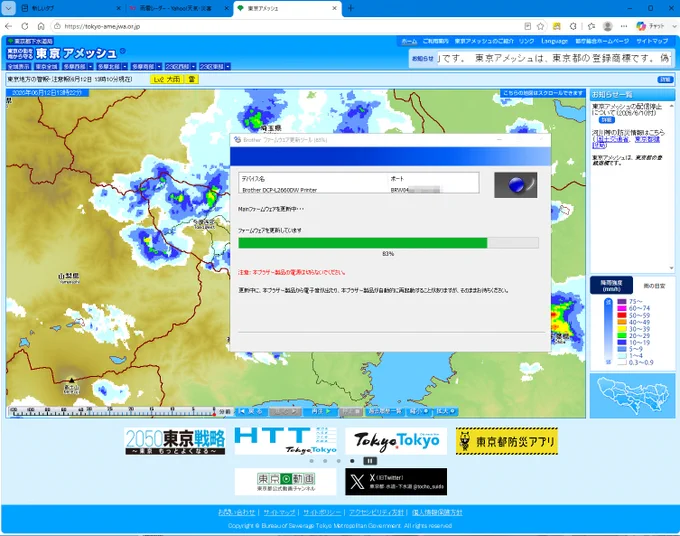Expand the 23区東部 area dropdown arrow
The image size is (680, 536).
[228, 66]
